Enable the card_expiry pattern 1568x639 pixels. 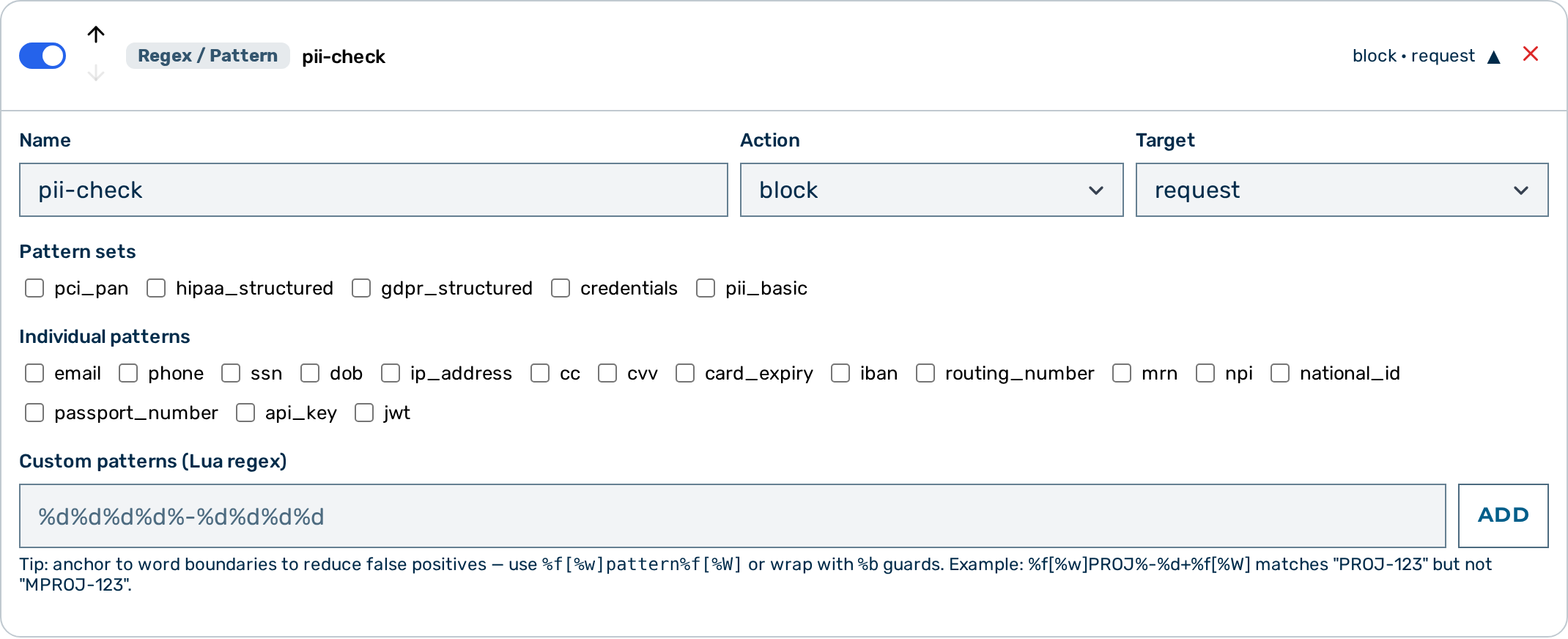685,373
